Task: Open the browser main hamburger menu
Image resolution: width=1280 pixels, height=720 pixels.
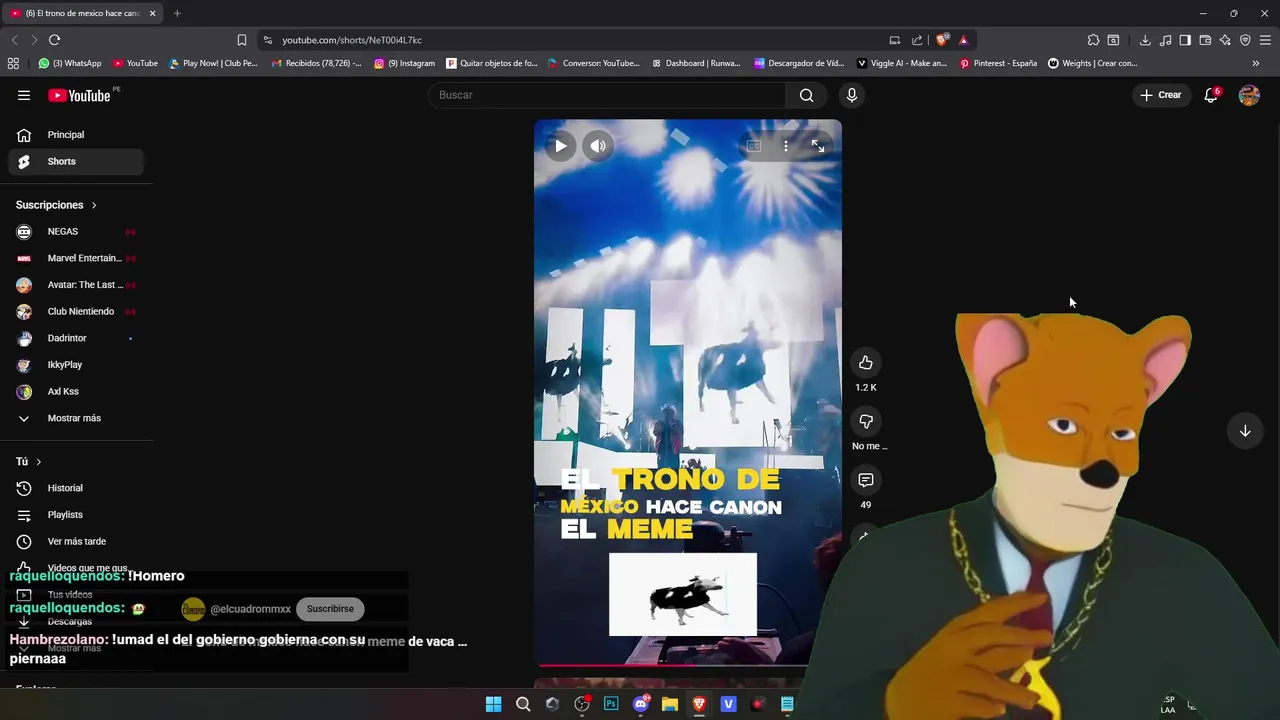Action: [1266, 40]
